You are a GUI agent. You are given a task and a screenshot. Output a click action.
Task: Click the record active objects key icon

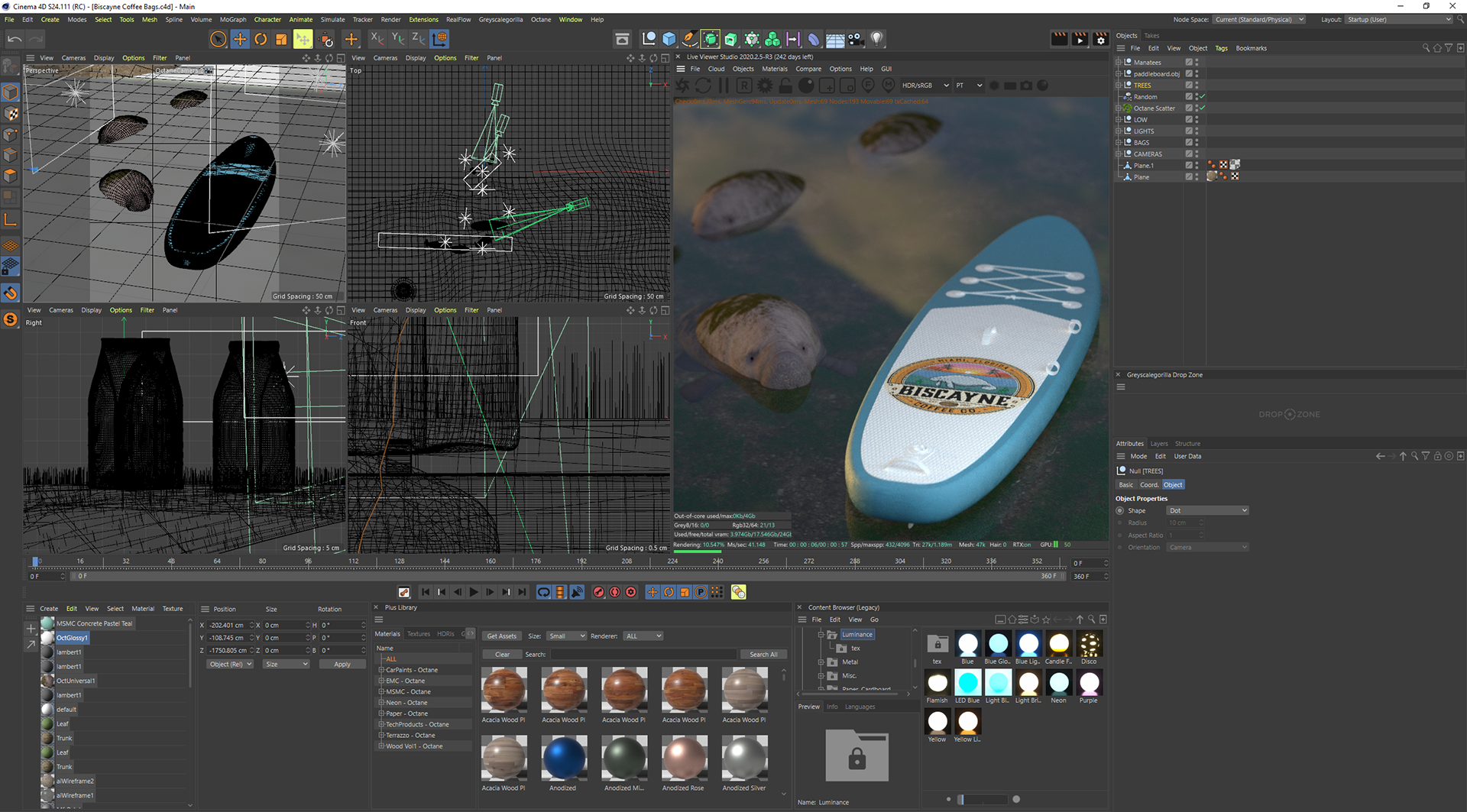tap(598, 592)
